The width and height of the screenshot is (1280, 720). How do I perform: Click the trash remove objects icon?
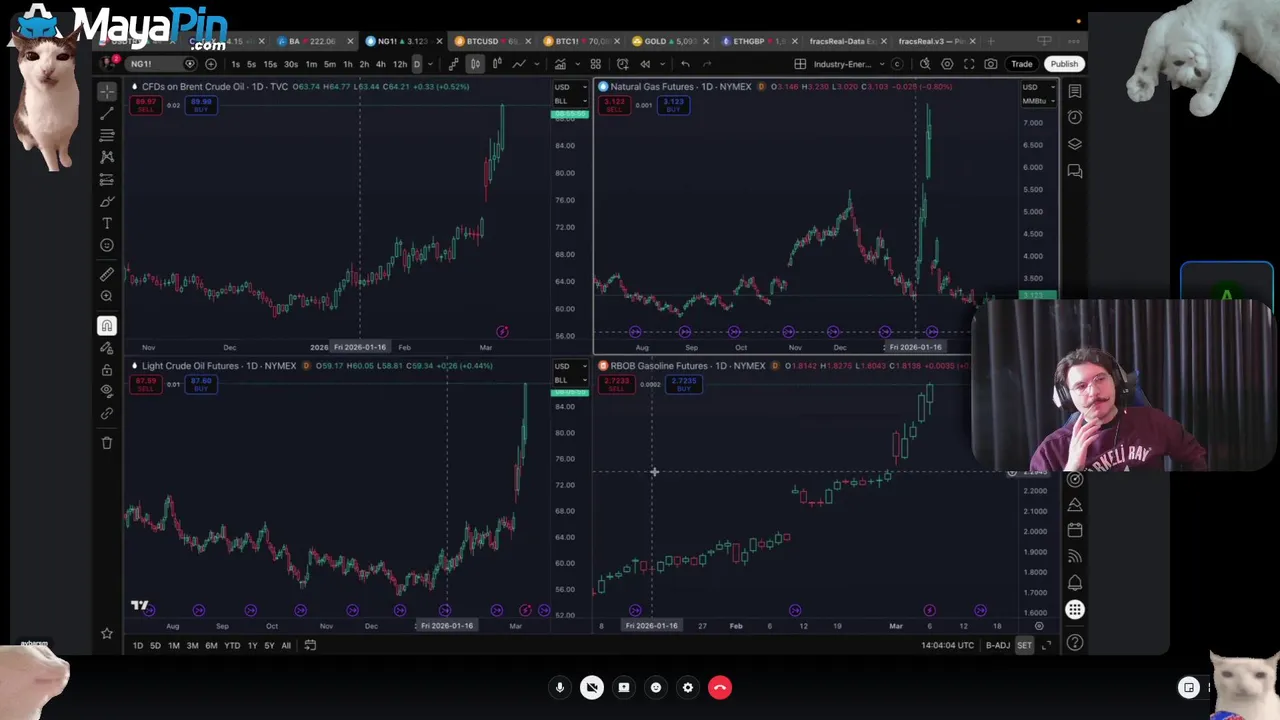click(x=107, y=443)
